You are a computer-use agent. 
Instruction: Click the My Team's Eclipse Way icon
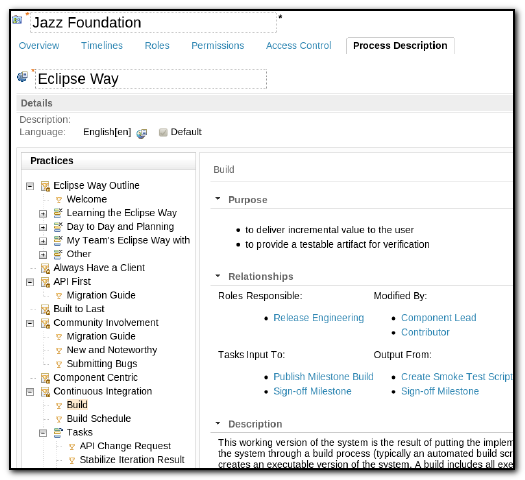point(58,240)
